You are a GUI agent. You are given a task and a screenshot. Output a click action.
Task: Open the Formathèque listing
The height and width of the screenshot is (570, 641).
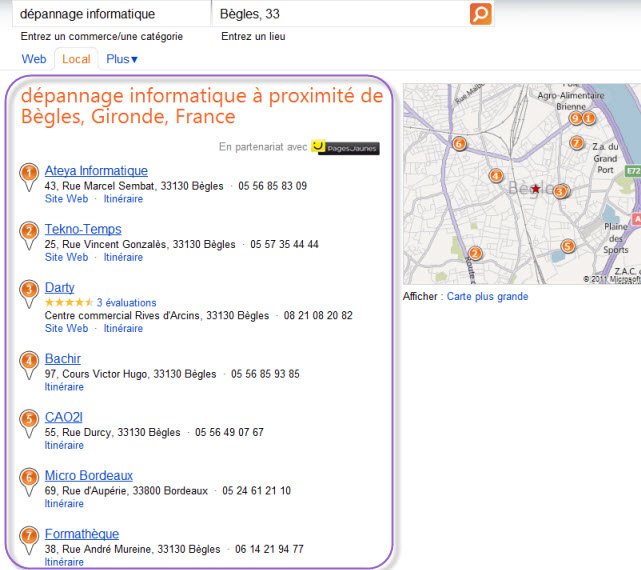click(82, 534)
